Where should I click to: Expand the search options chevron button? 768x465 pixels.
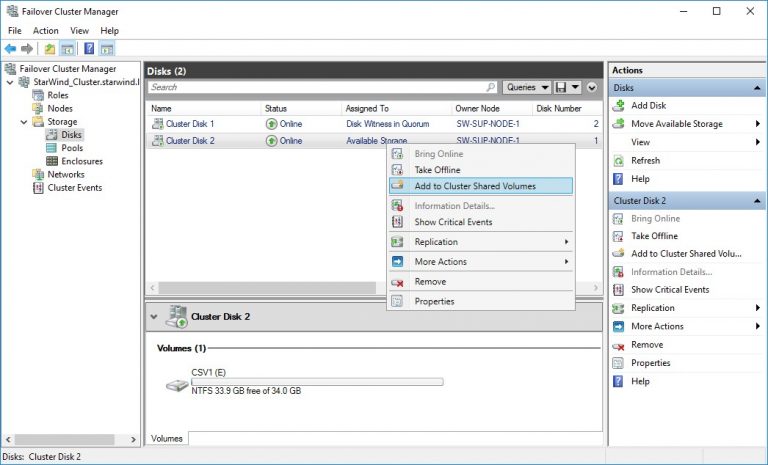coord(592,88)
